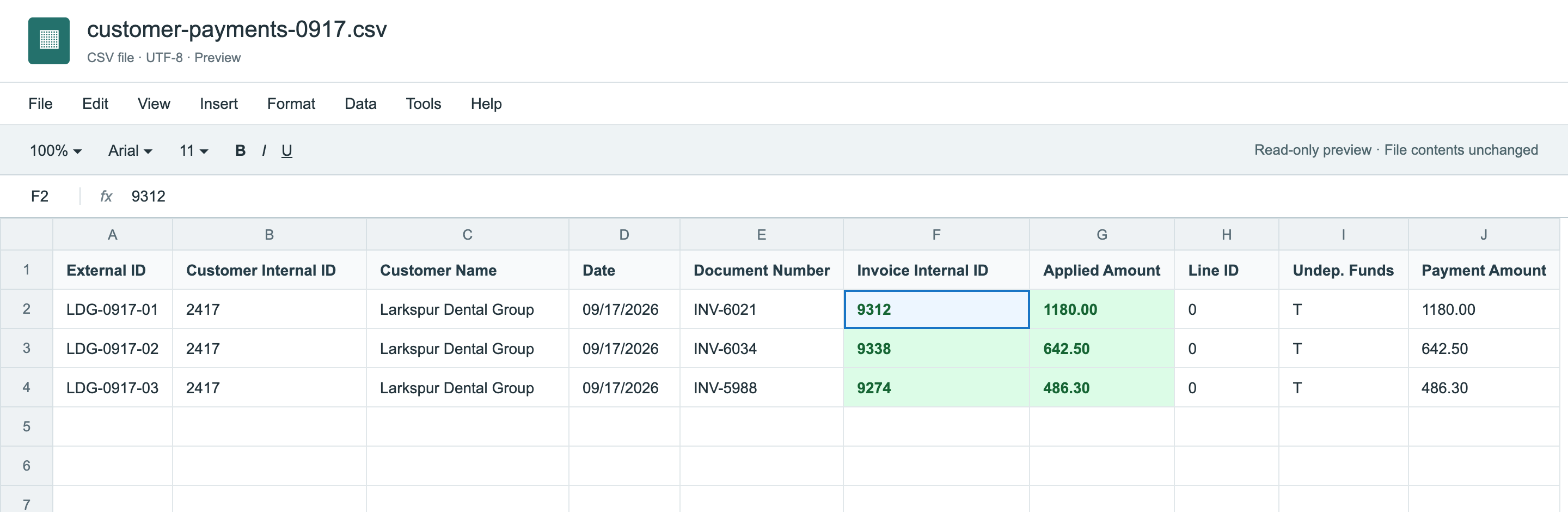Image resolution: width=1568 pixels, height=512 pixels.
Task: Open the Edit menu
Action: [x=95, y=103]
